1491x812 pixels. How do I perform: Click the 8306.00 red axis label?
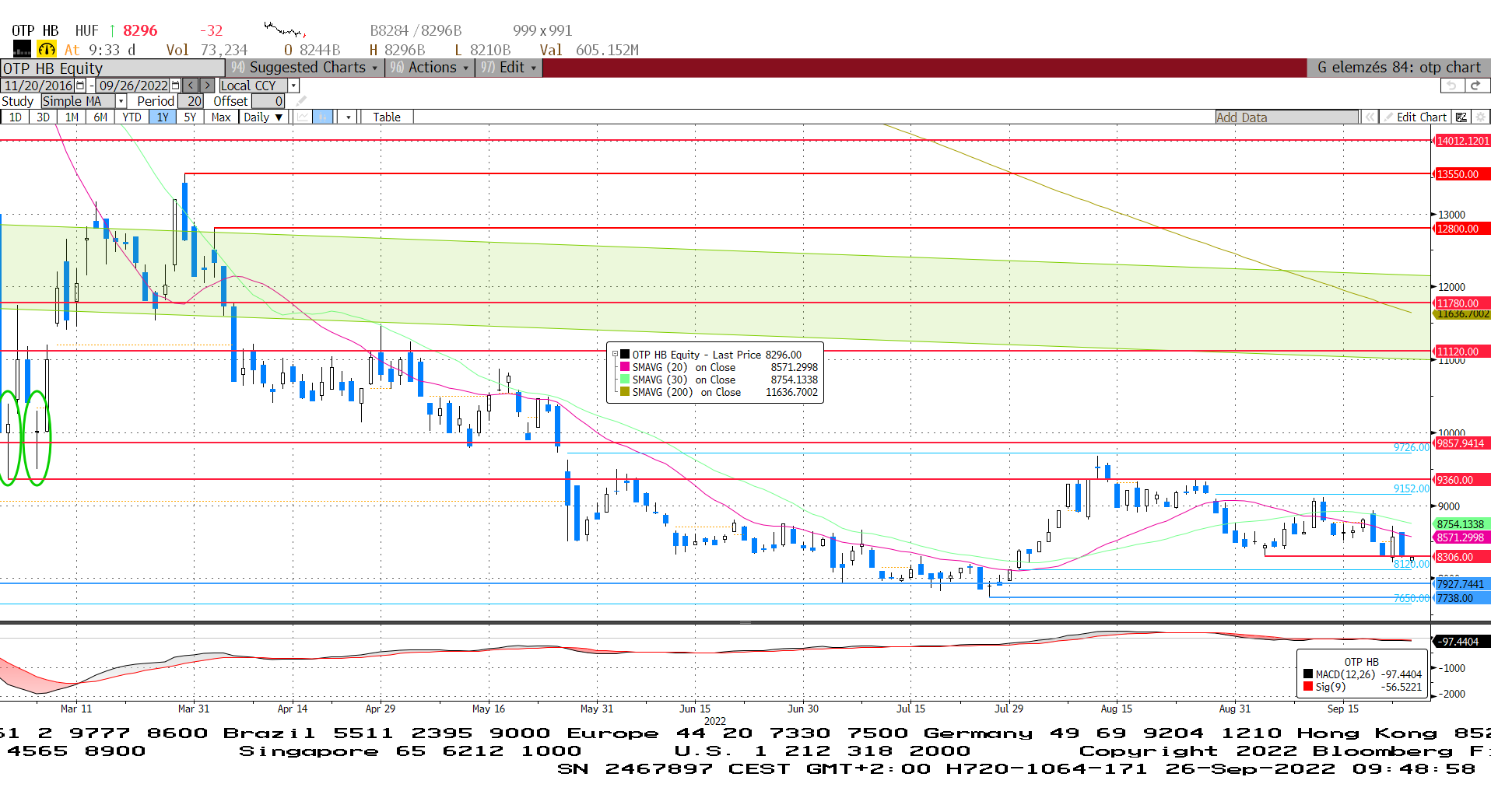pyautogui.click(x=1462, y=557)
